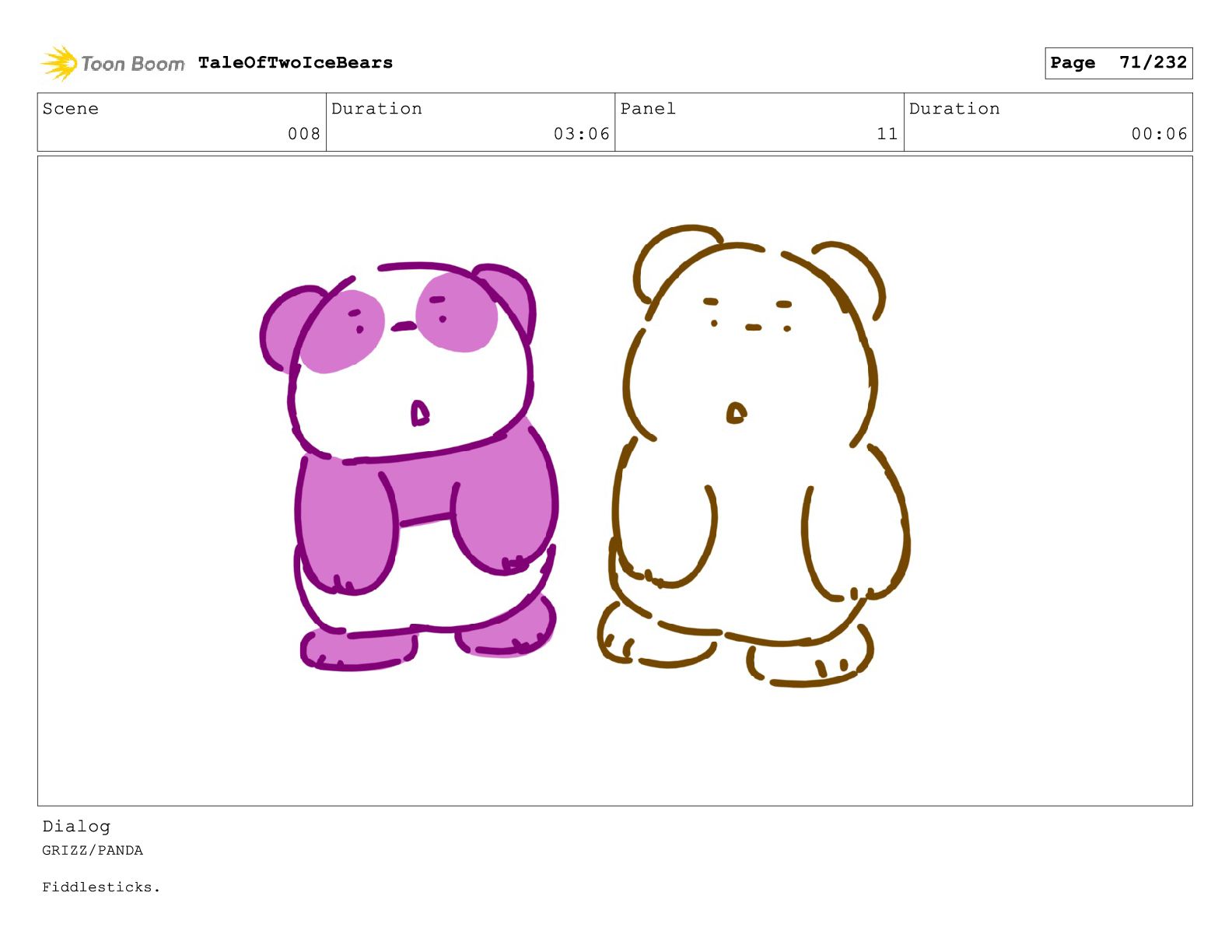The height and width of the screenshot is (952, 1232).
Task: Select the Panel label
Action: [x=648, y=109]
